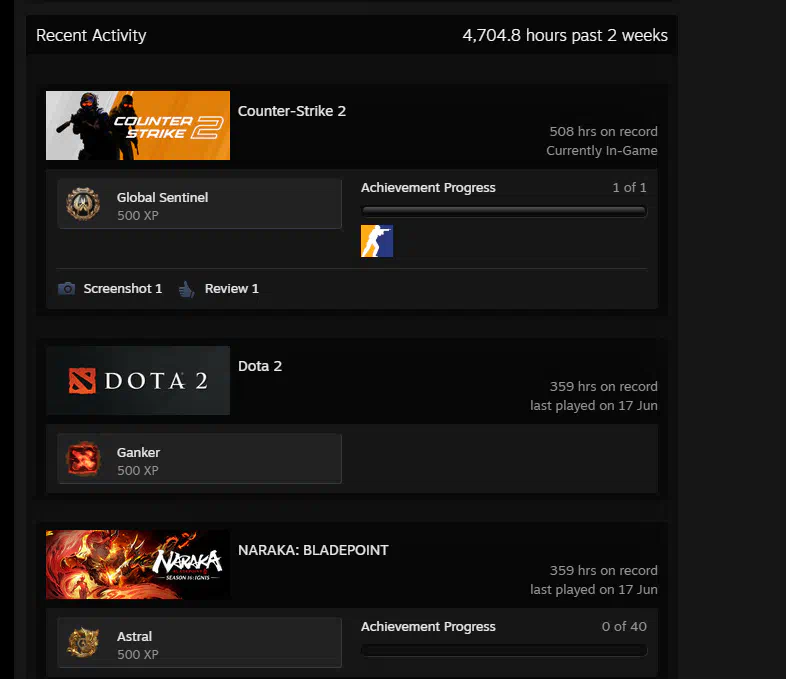786x679 pixels.
Task: Click the 0 of 40 achievement count
Action: (x=624, y=626)
